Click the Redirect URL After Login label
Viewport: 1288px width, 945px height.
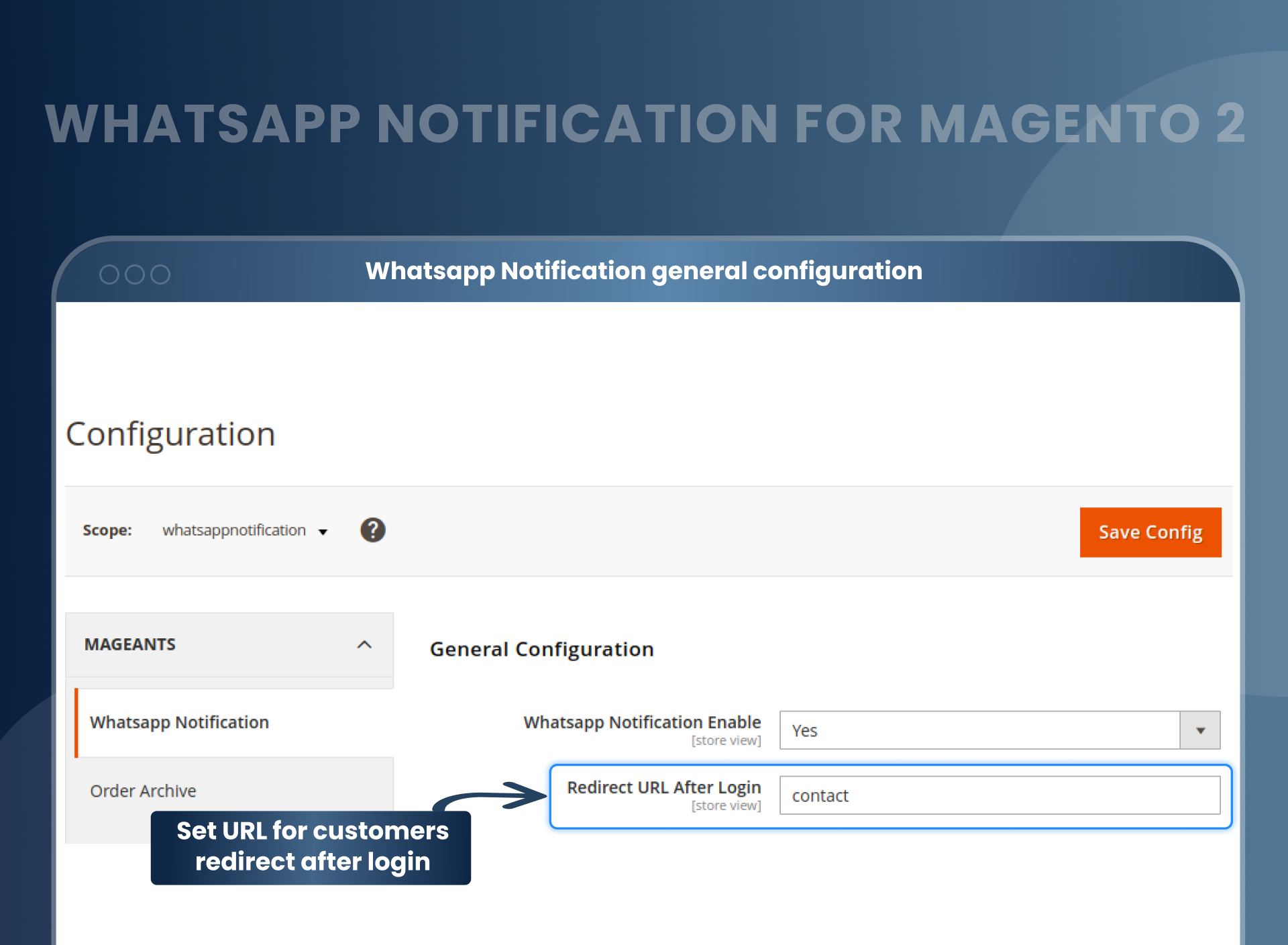point(663,788)
